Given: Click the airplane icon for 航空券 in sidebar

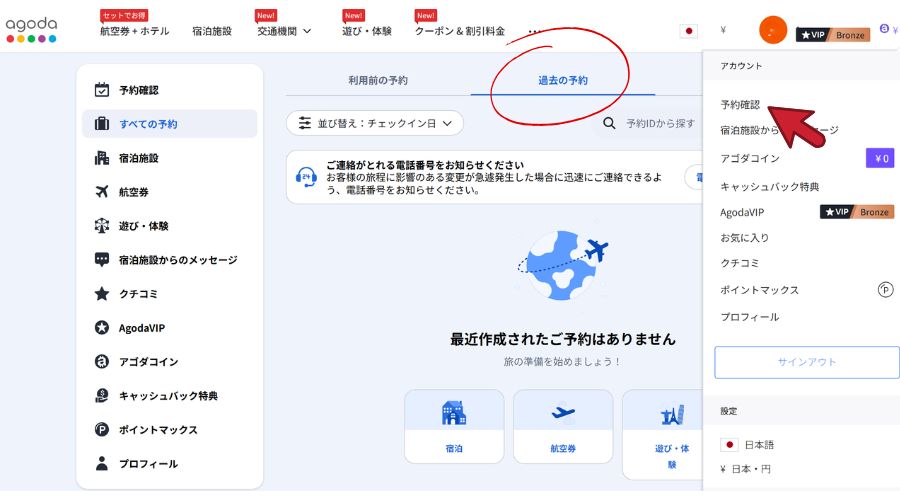Looking at the screenshot, I should [x=101, y=192].
